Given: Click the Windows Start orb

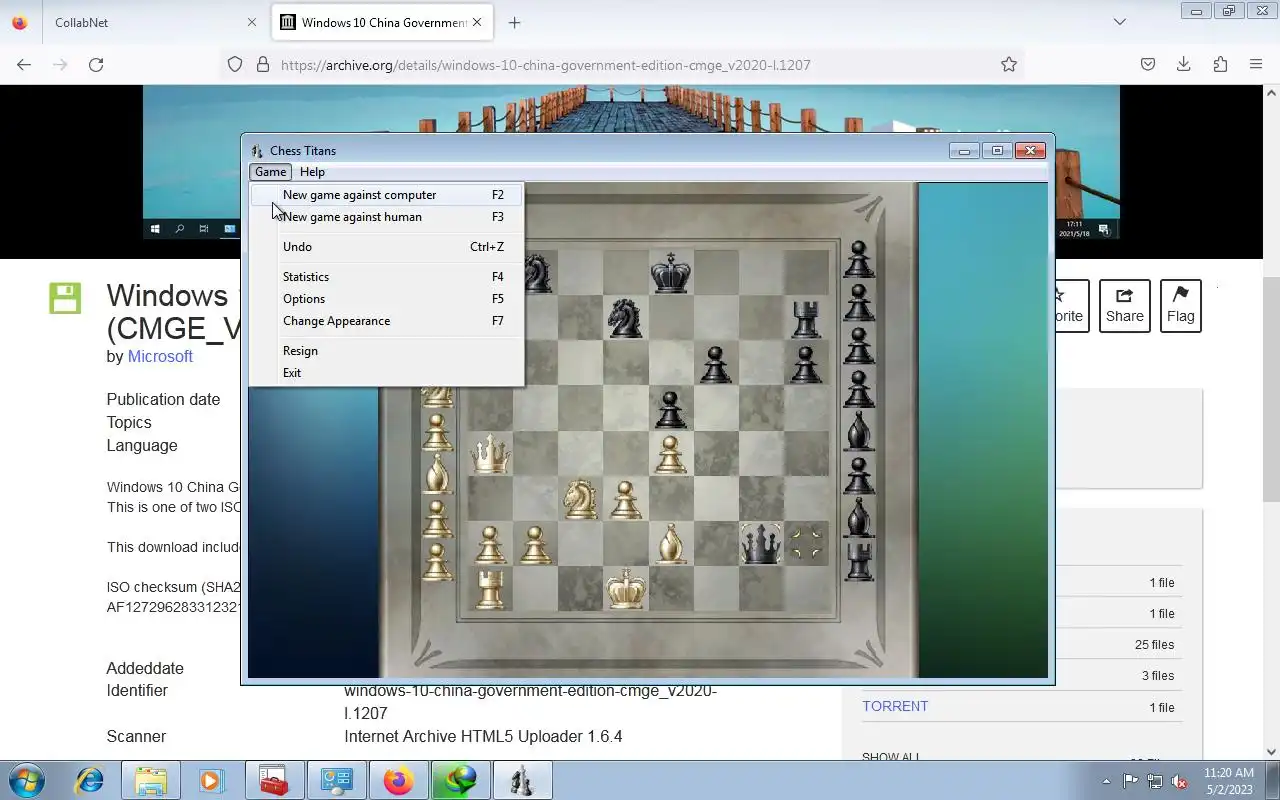Looking at the screenshot, I should [x=26, y=780].
